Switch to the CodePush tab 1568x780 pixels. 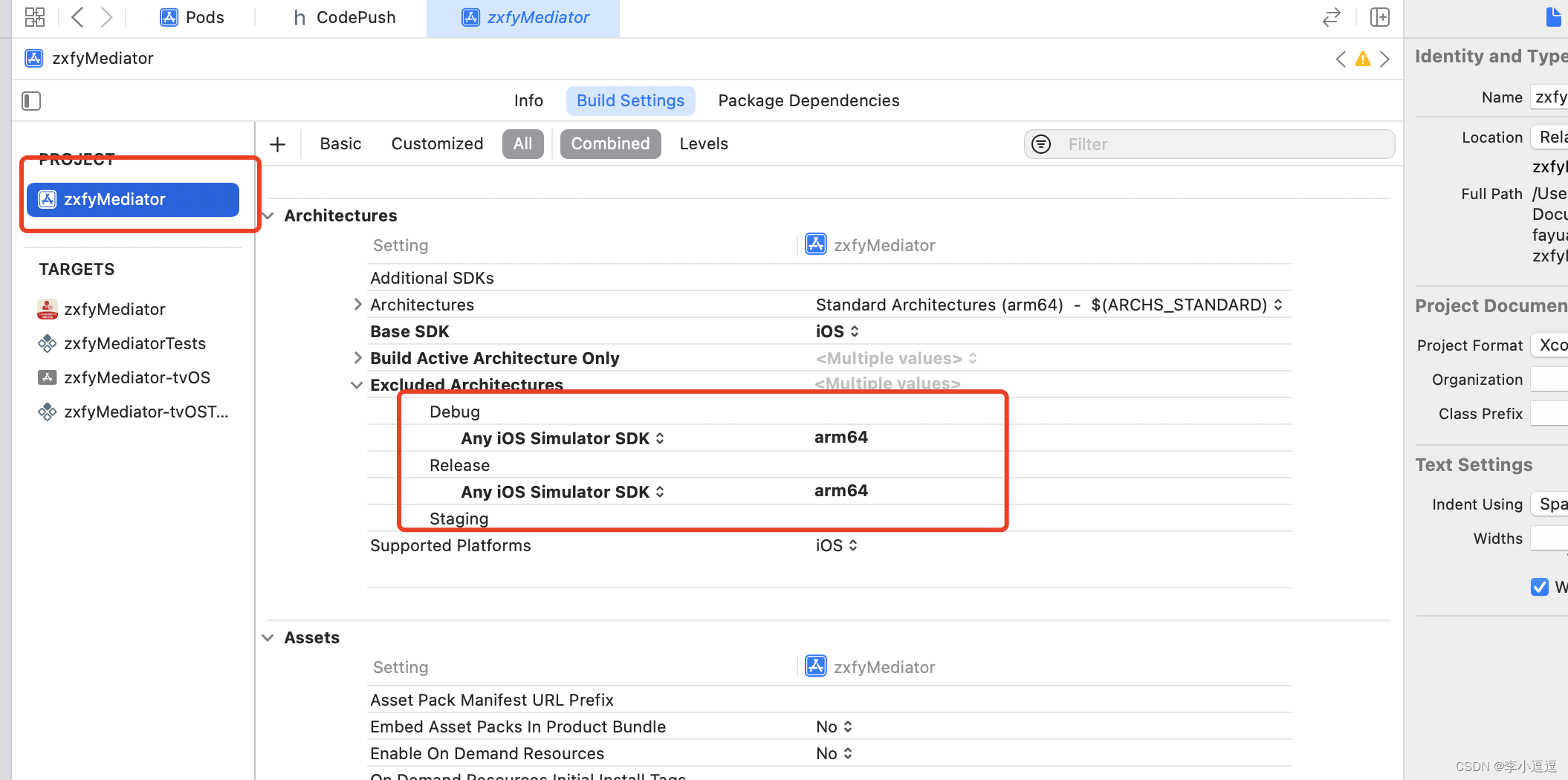344,17
